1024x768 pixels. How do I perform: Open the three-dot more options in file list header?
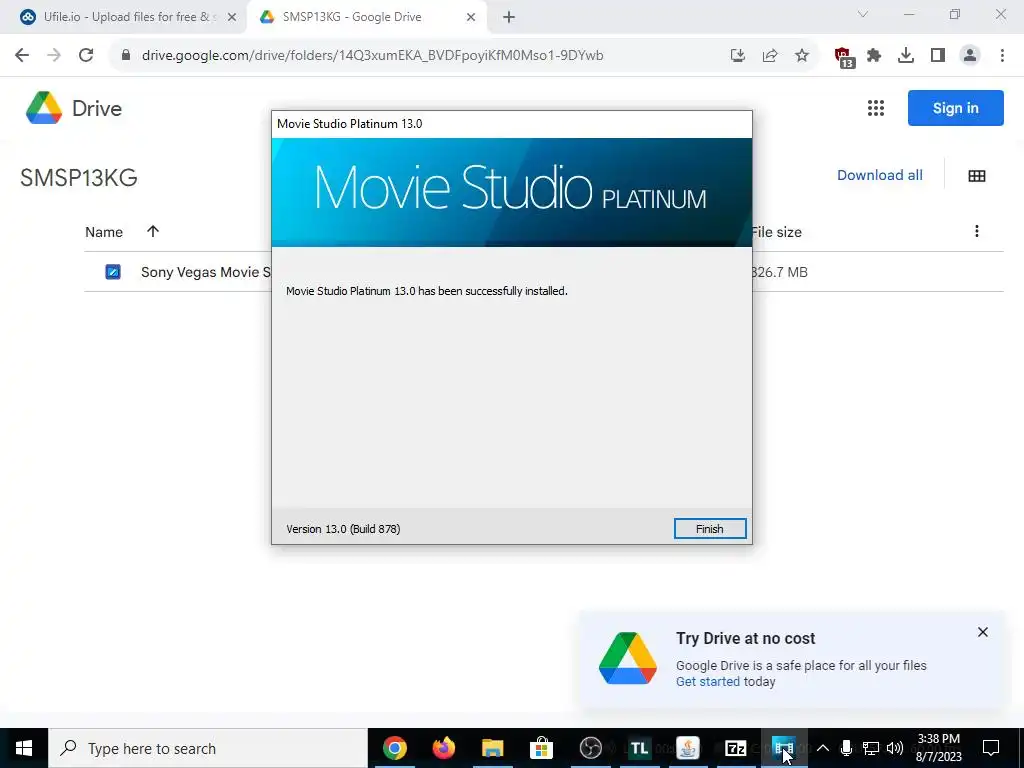click(976, 231)
